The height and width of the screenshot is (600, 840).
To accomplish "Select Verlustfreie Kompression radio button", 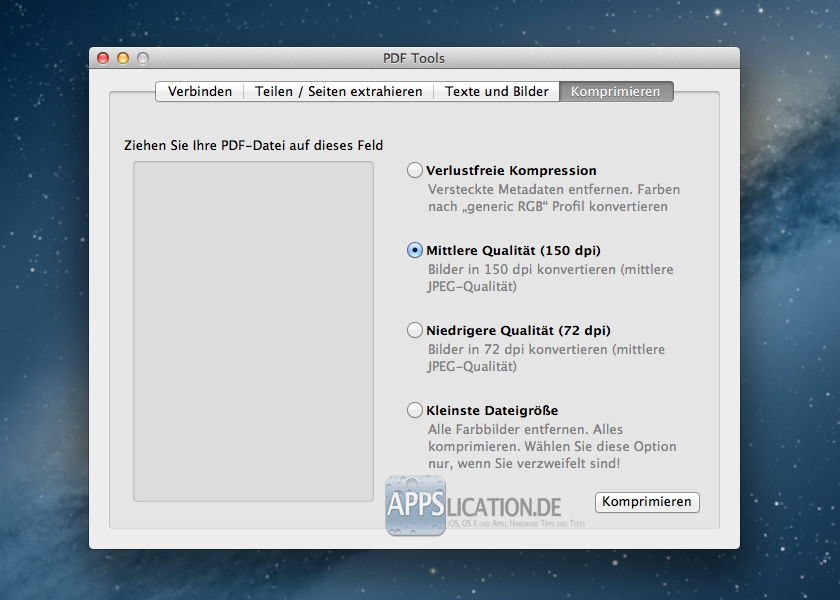I will click(415, 170).
